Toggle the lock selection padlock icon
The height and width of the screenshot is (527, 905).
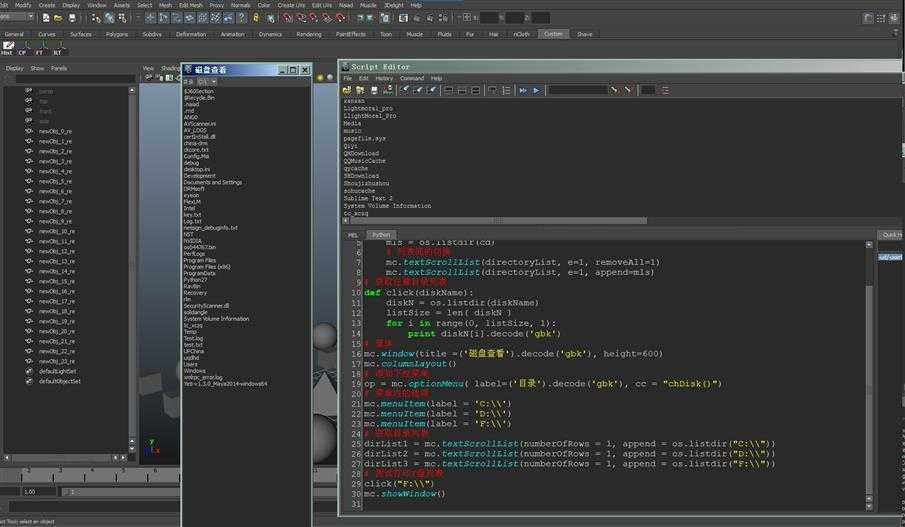click(256, 18)
